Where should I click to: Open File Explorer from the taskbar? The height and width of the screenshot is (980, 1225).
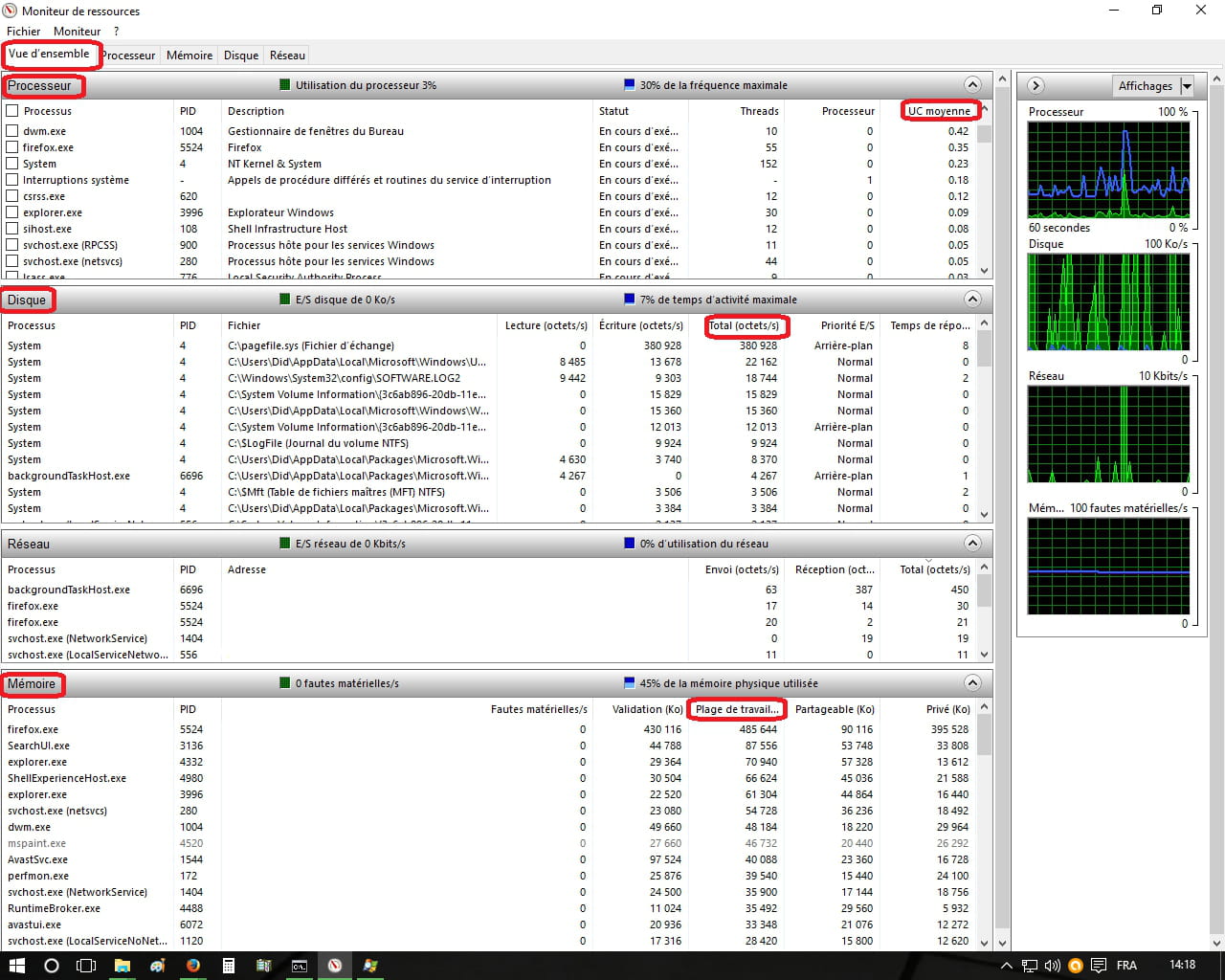[122, 965]
